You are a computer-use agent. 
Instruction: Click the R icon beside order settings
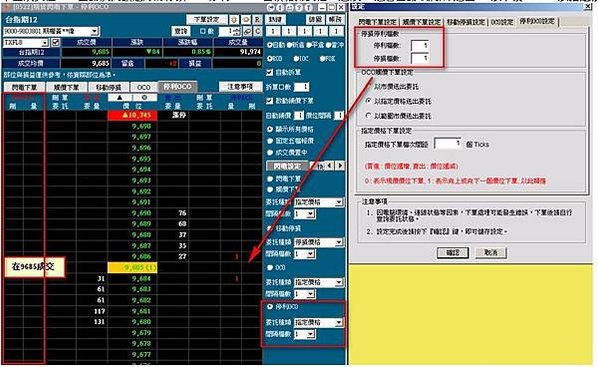click(x=257, y=19)
